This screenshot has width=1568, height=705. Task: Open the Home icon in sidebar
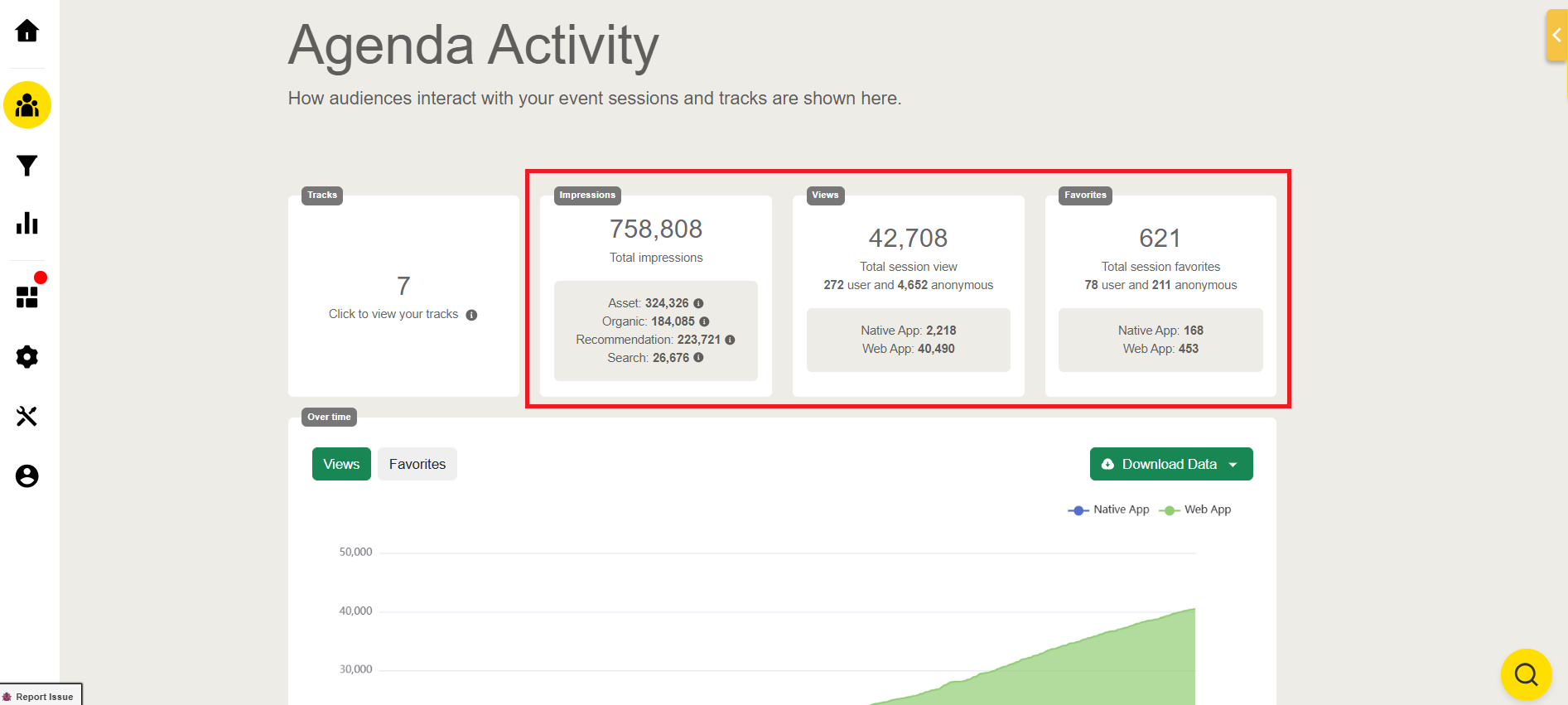click(x=27, y=31)
